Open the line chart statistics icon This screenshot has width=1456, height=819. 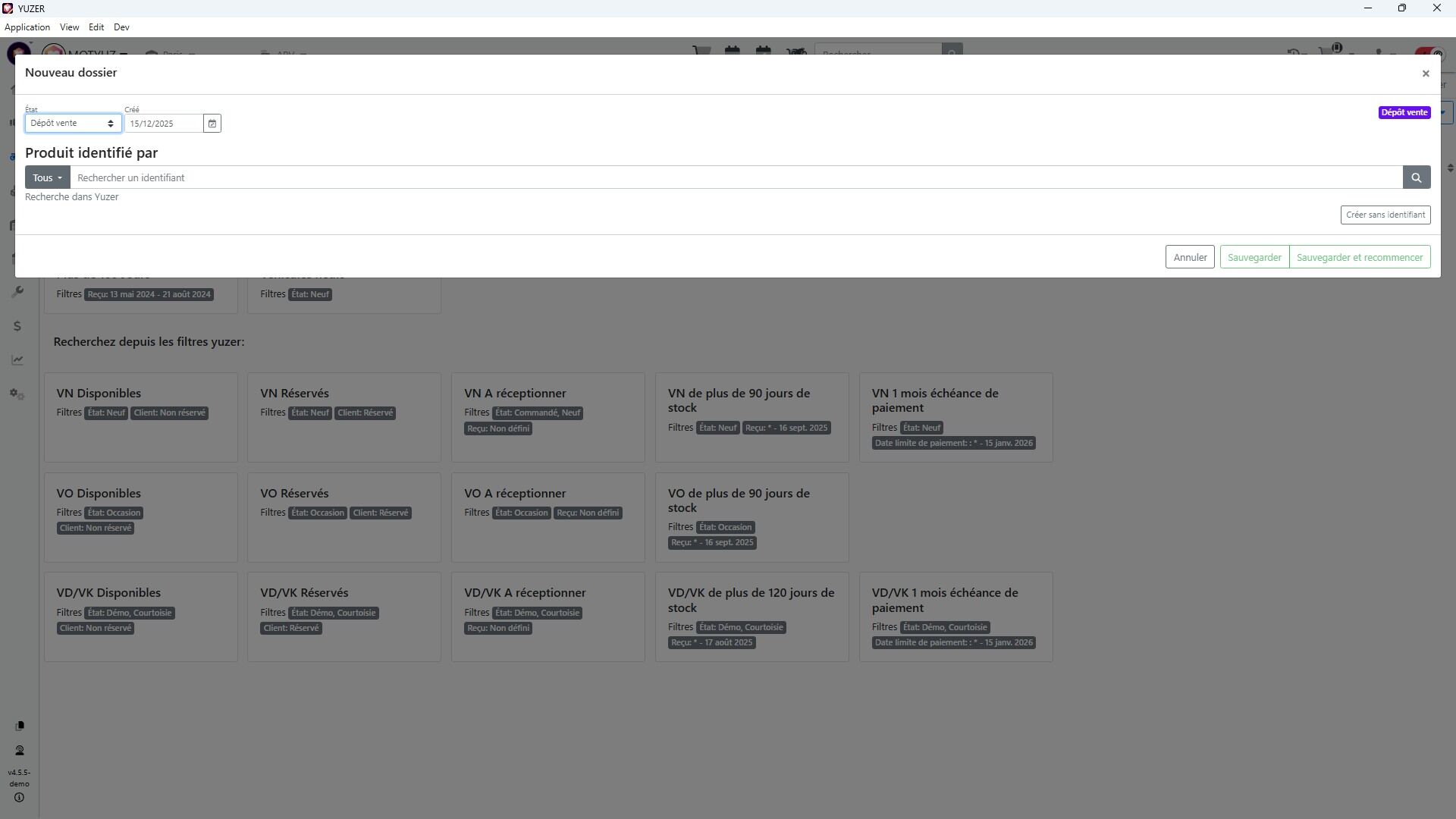pyautogui.click(x=17, y=360)
